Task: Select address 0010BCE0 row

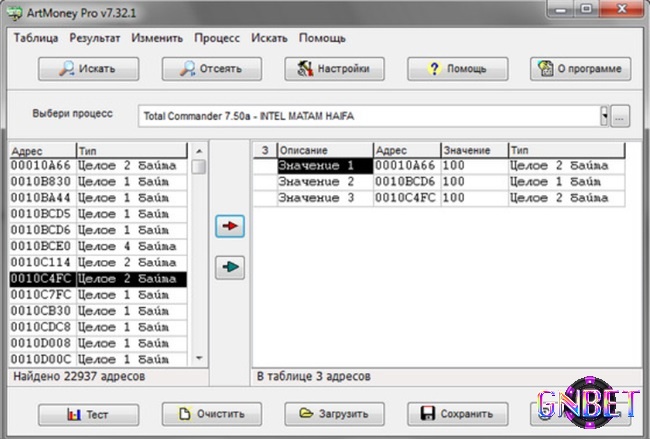Action: 98,247
